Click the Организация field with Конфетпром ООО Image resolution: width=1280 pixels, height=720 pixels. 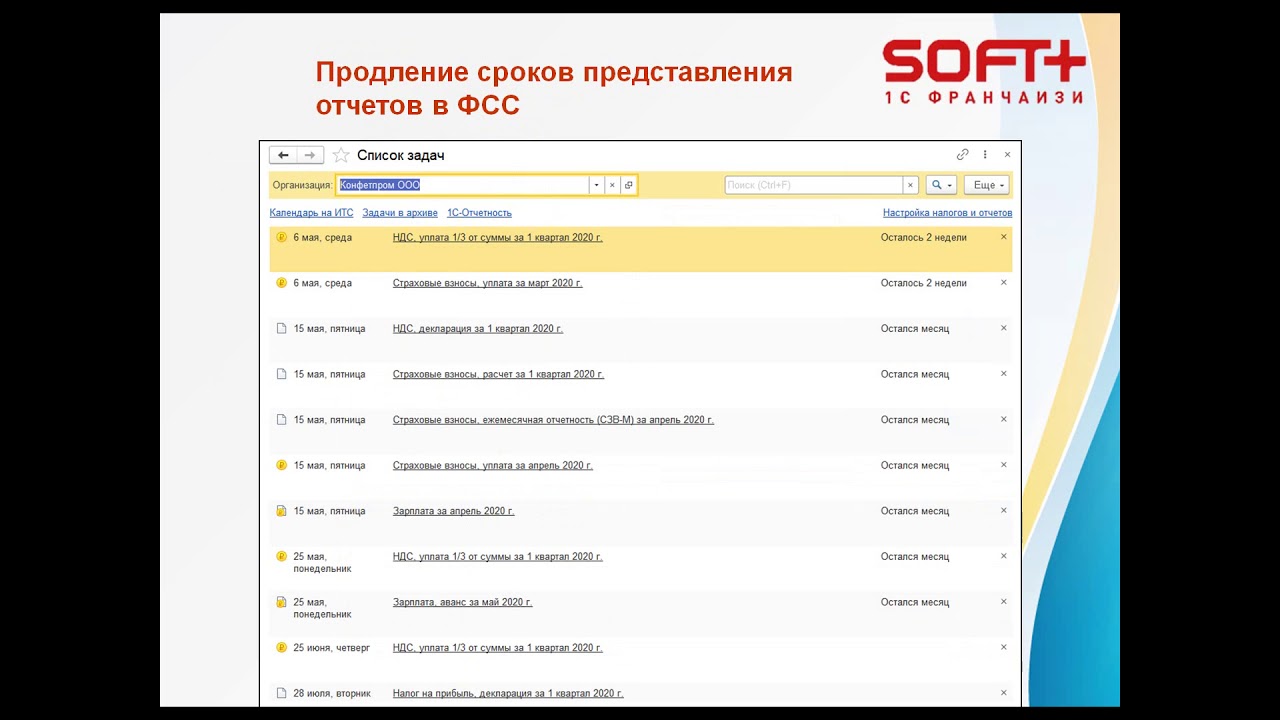coord(462,185)
